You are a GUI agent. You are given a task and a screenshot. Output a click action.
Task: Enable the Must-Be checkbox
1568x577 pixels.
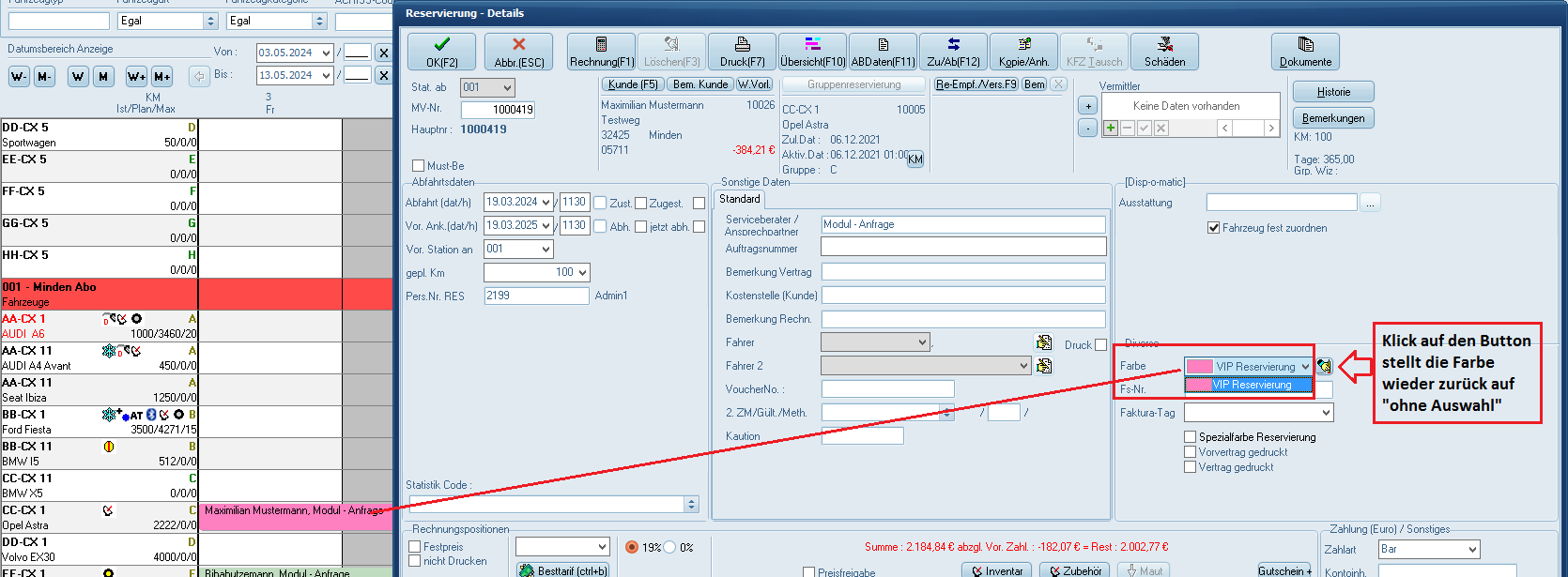(x=419, y=166)
